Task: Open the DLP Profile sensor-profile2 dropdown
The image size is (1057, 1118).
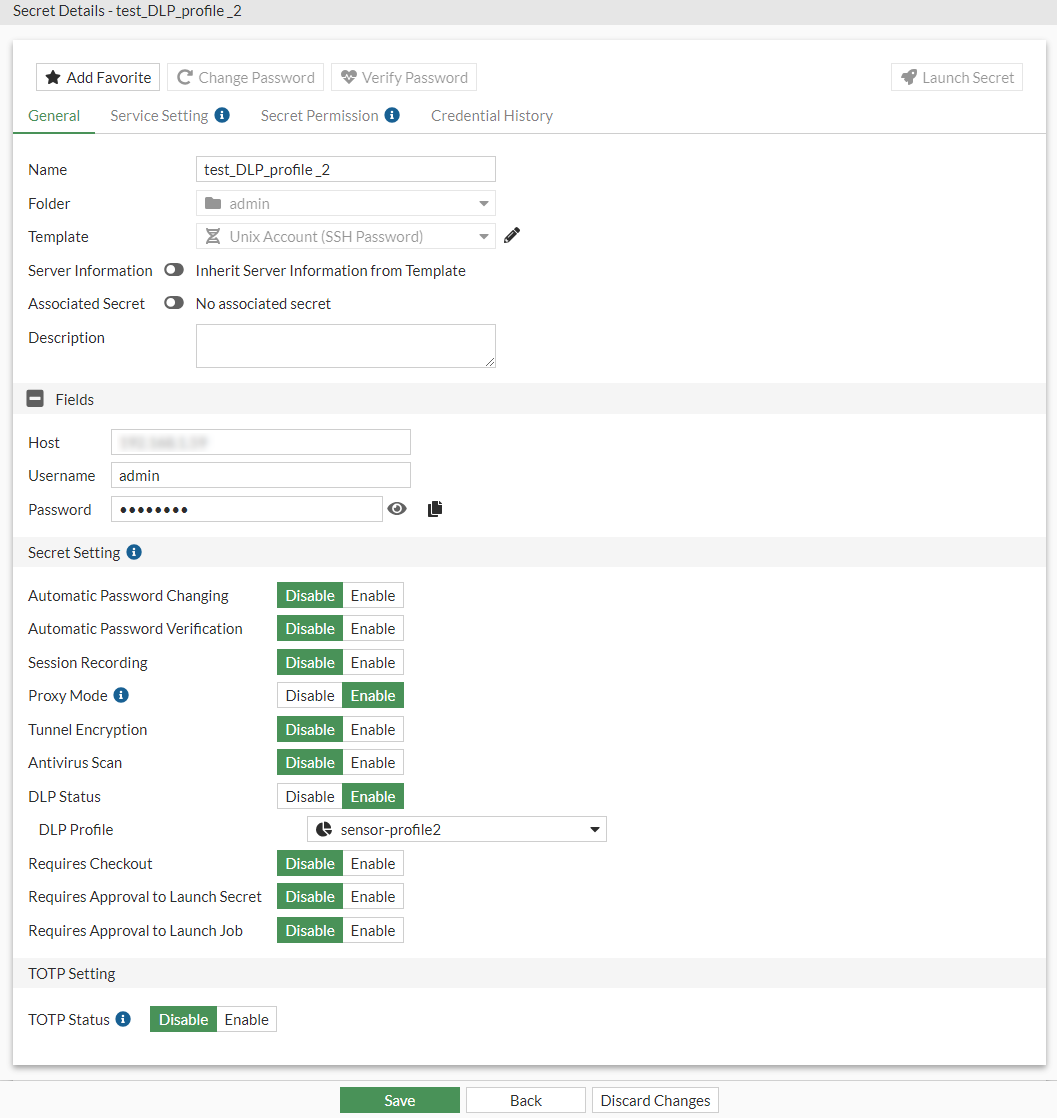Action: (x=594, y=828)
